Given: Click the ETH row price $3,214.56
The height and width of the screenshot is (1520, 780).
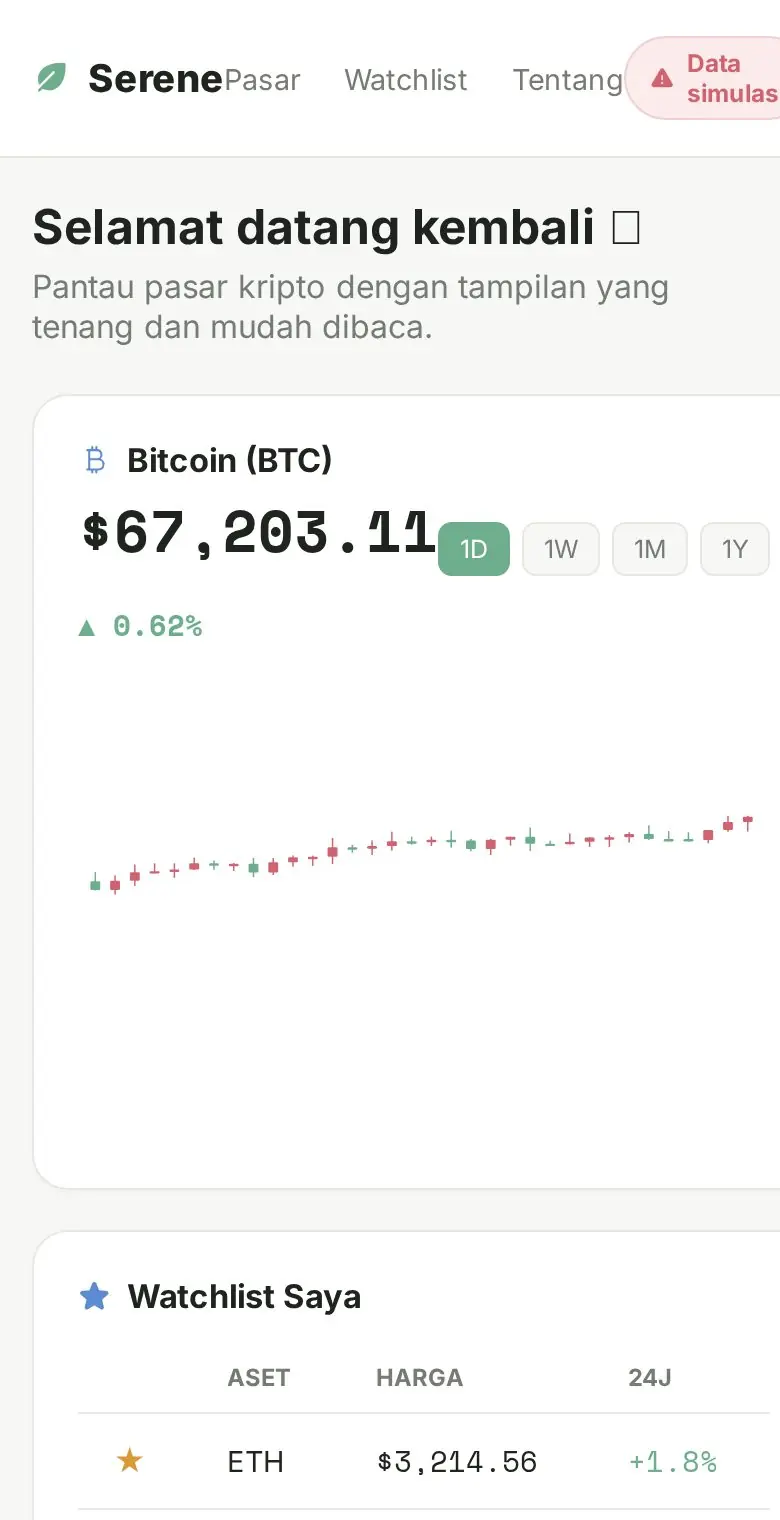Looking at the screenshot, I should (457, 1462).
